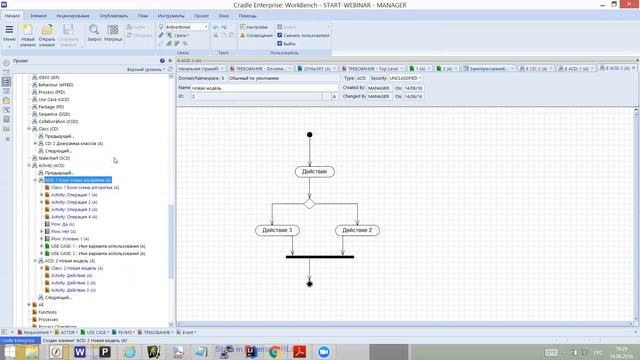Viewport: 640px width, 360px height.
Task: Collapse the Class (CD) tree node
Action: [x=29, y=129]
